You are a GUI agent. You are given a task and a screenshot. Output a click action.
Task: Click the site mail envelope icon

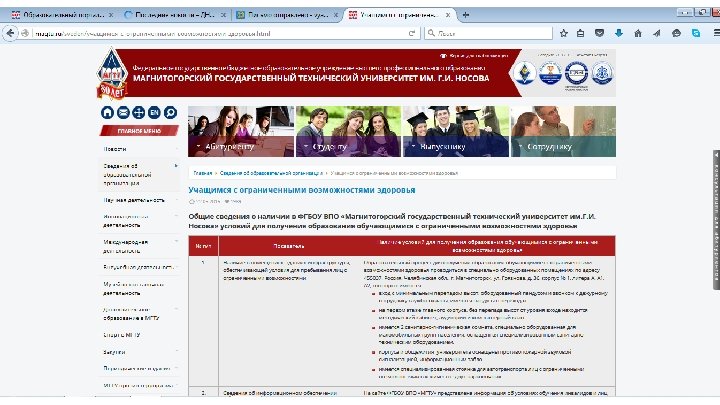tap(123, 112)
